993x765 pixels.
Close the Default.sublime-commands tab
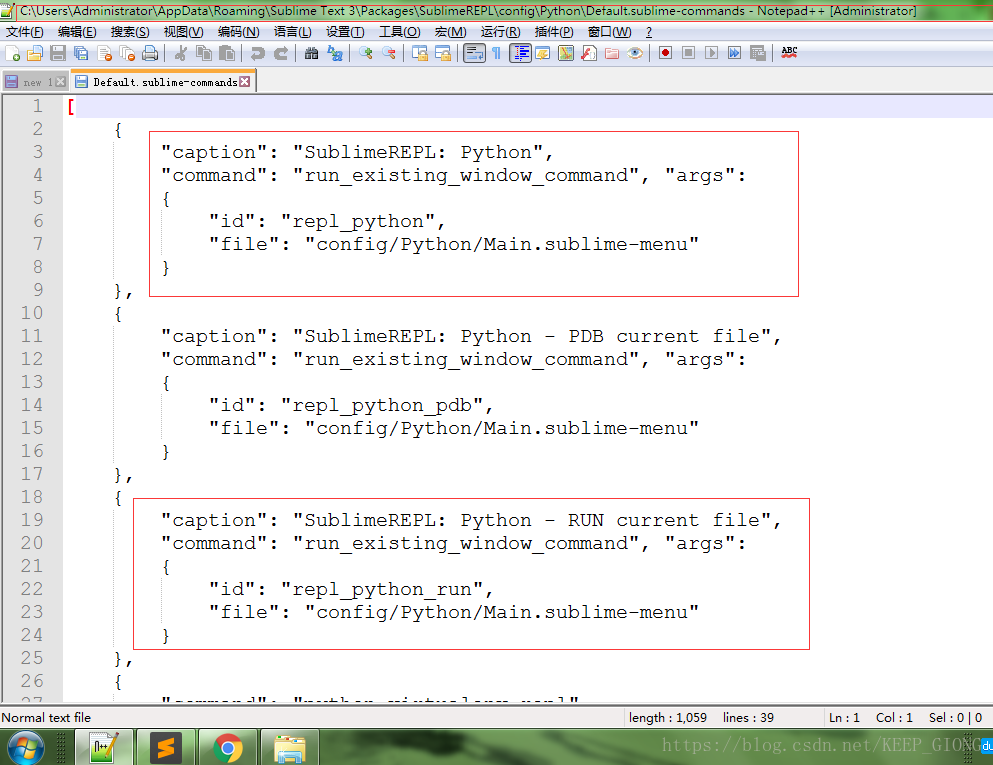pyautogui.click(x=244, y=82)
